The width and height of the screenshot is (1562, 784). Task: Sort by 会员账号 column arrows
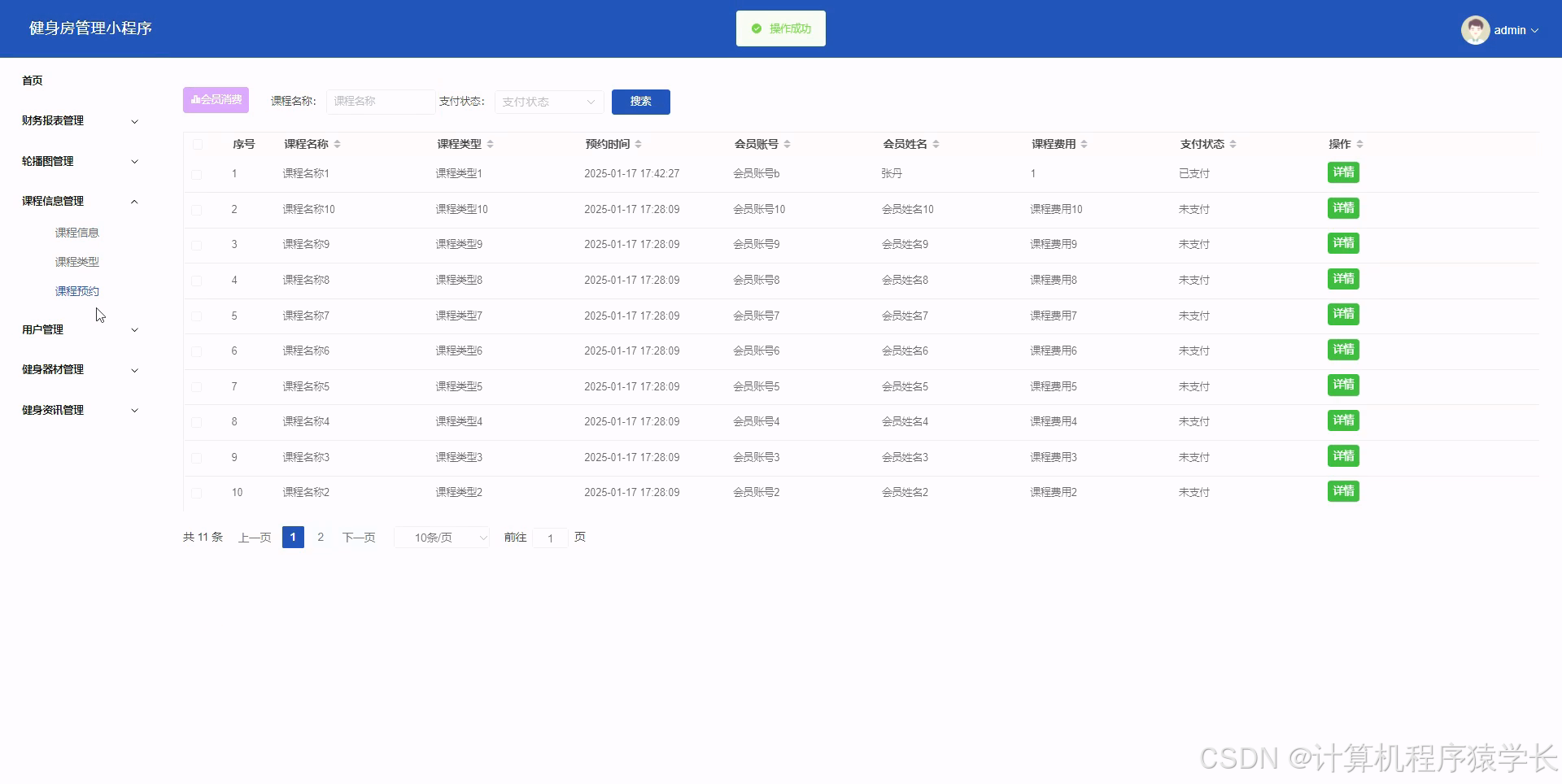pyautogui.click(x=786, y=144)
